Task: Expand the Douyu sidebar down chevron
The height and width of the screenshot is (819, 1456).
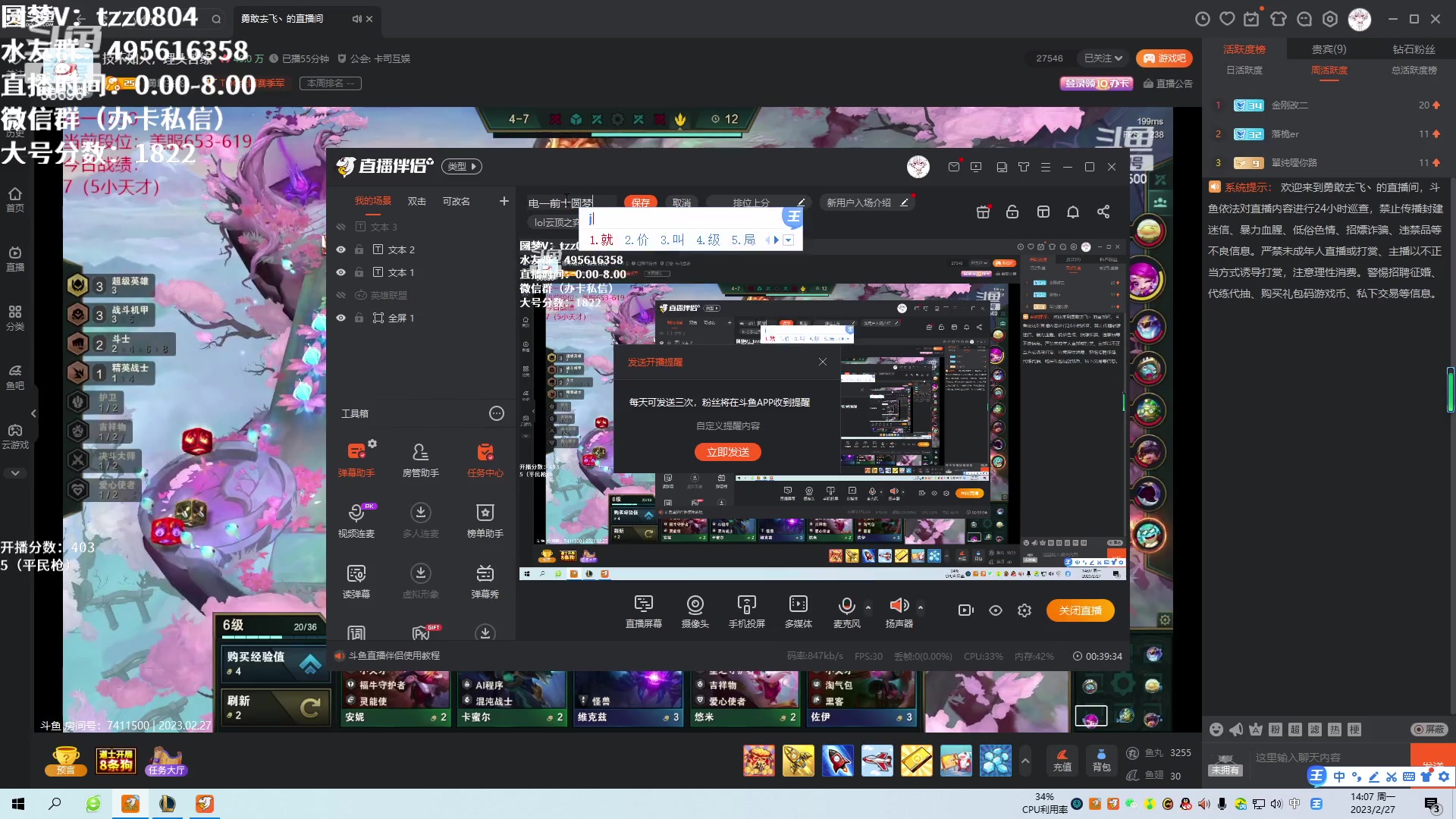Action: pos(15,472)
